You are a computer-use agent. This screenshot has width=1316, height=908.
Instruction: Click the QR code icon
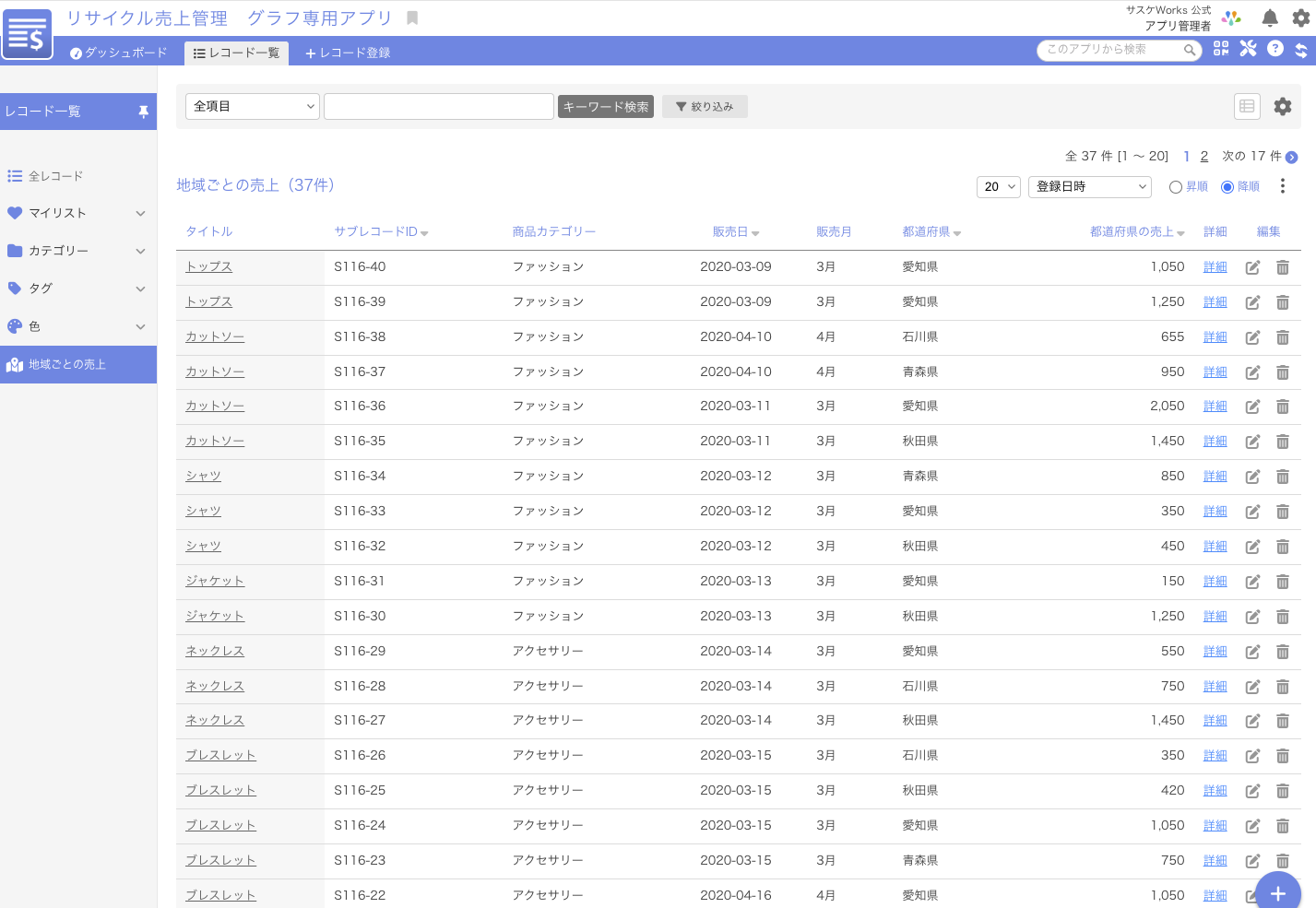[1221, 49]
